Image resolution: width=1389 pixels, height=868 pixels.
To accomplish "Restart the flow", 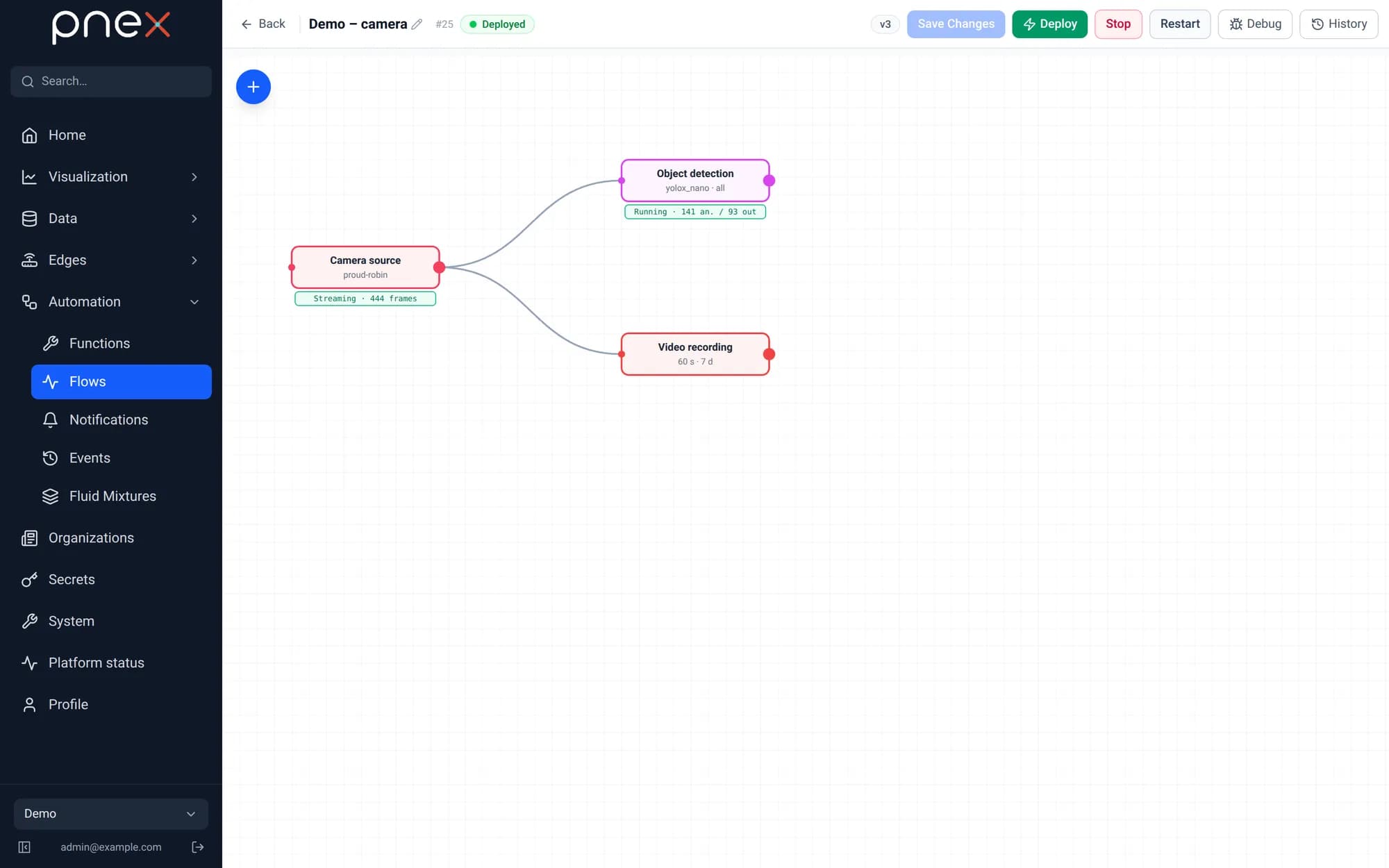I will 1180,24.
